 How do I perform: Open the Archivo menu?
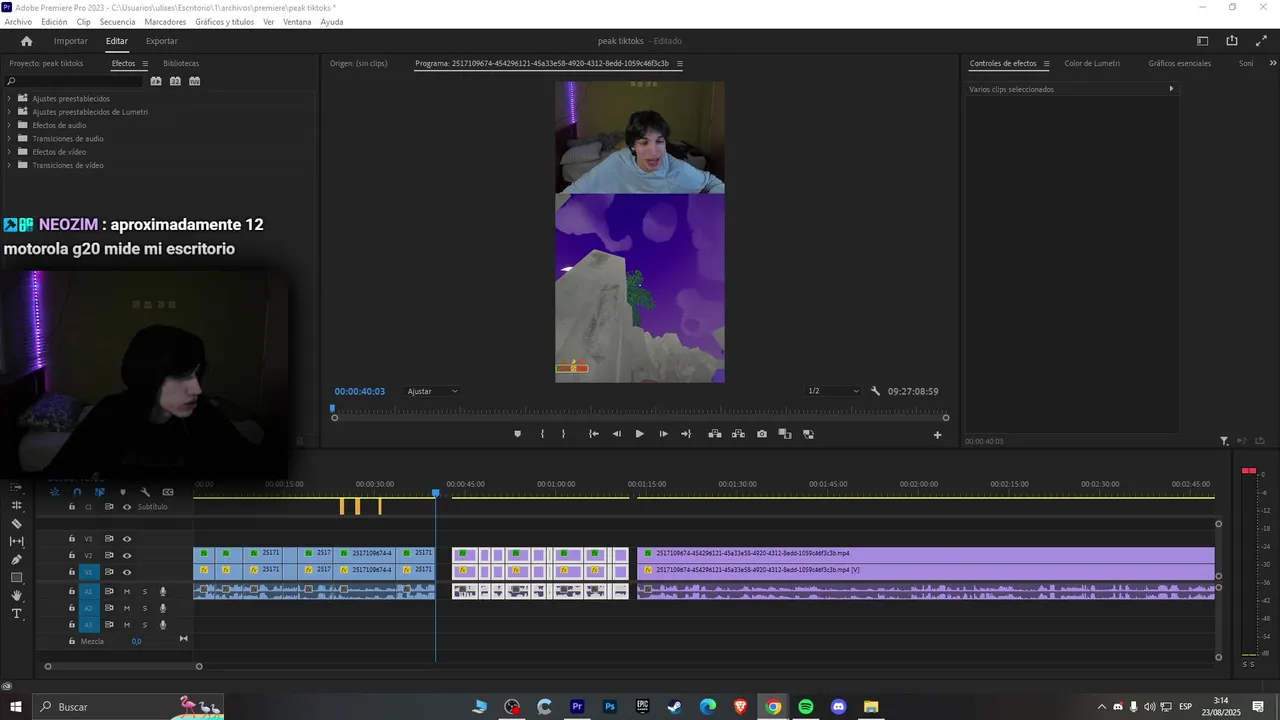18,22
